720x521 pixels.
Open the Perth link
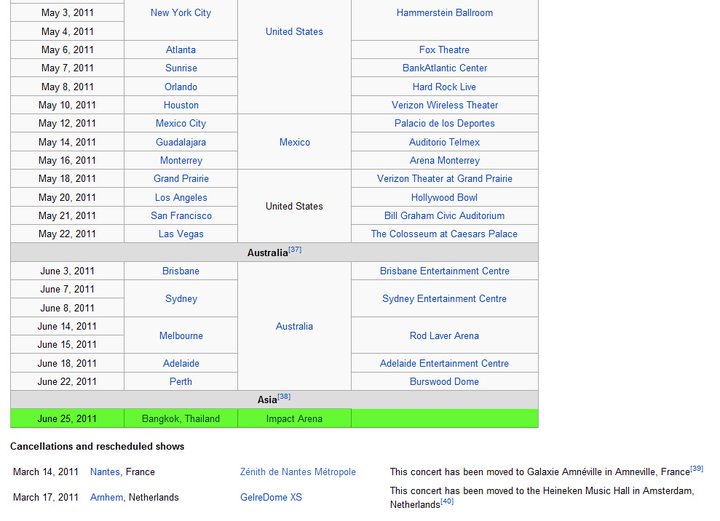tap(181, 382)
